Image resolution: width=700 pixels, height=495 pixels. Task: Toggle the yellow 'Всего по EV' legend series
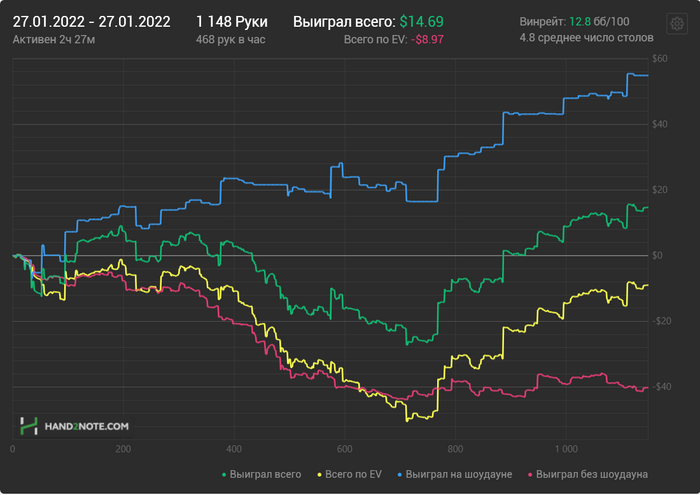click(350, 474)
